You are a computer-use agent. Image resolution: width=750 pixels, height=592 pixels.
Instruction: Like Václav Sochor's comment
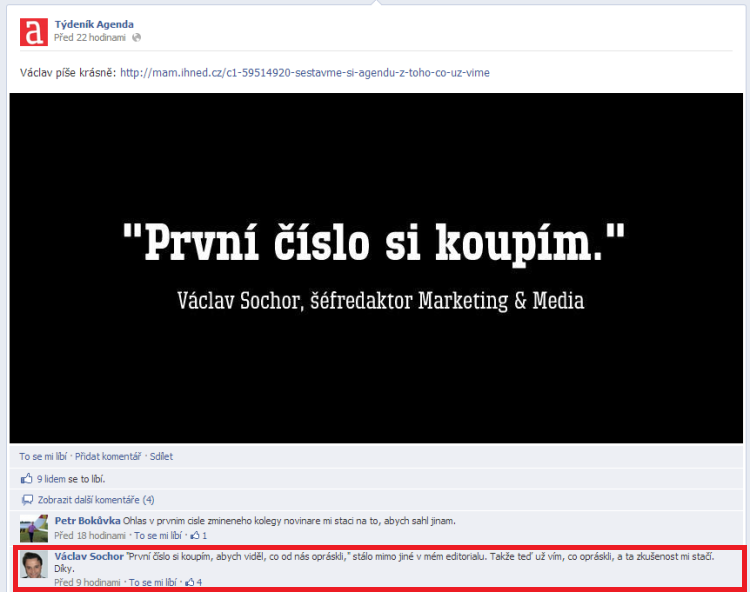[x=152, y=582]
